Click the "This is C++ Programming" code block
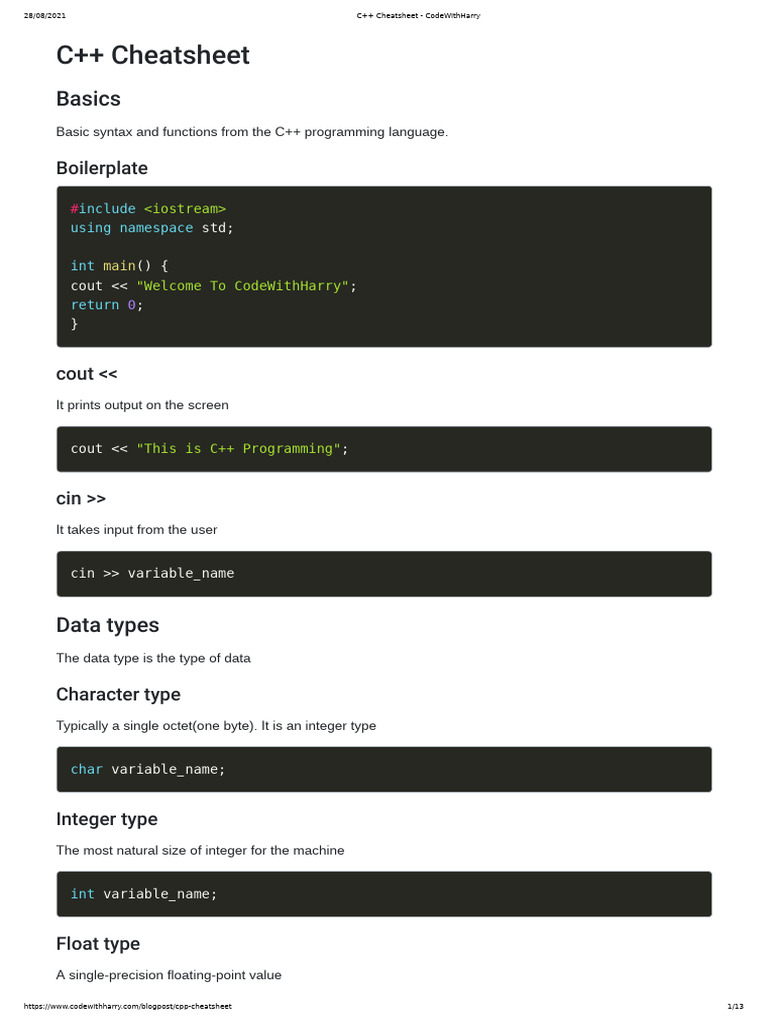 click(384, 449)
